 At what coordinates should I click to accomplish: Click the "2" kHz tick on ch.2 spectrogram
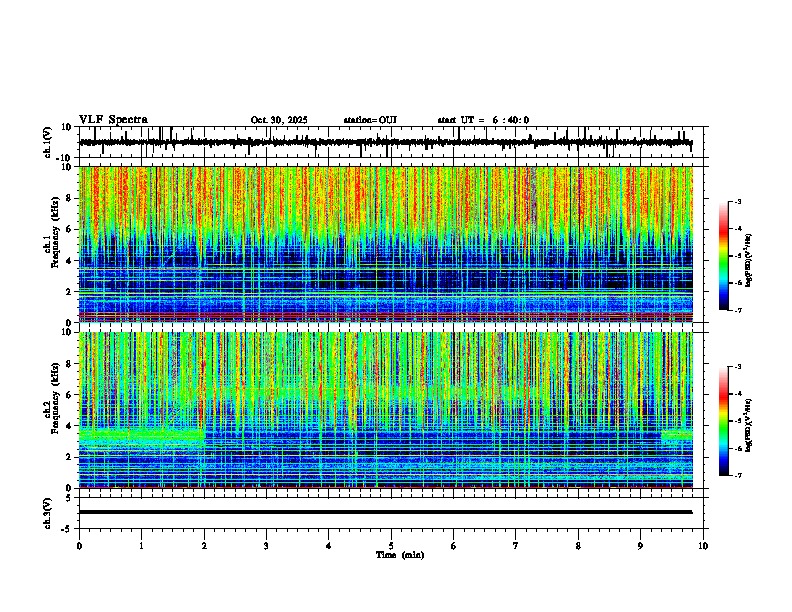coord(69,457)
